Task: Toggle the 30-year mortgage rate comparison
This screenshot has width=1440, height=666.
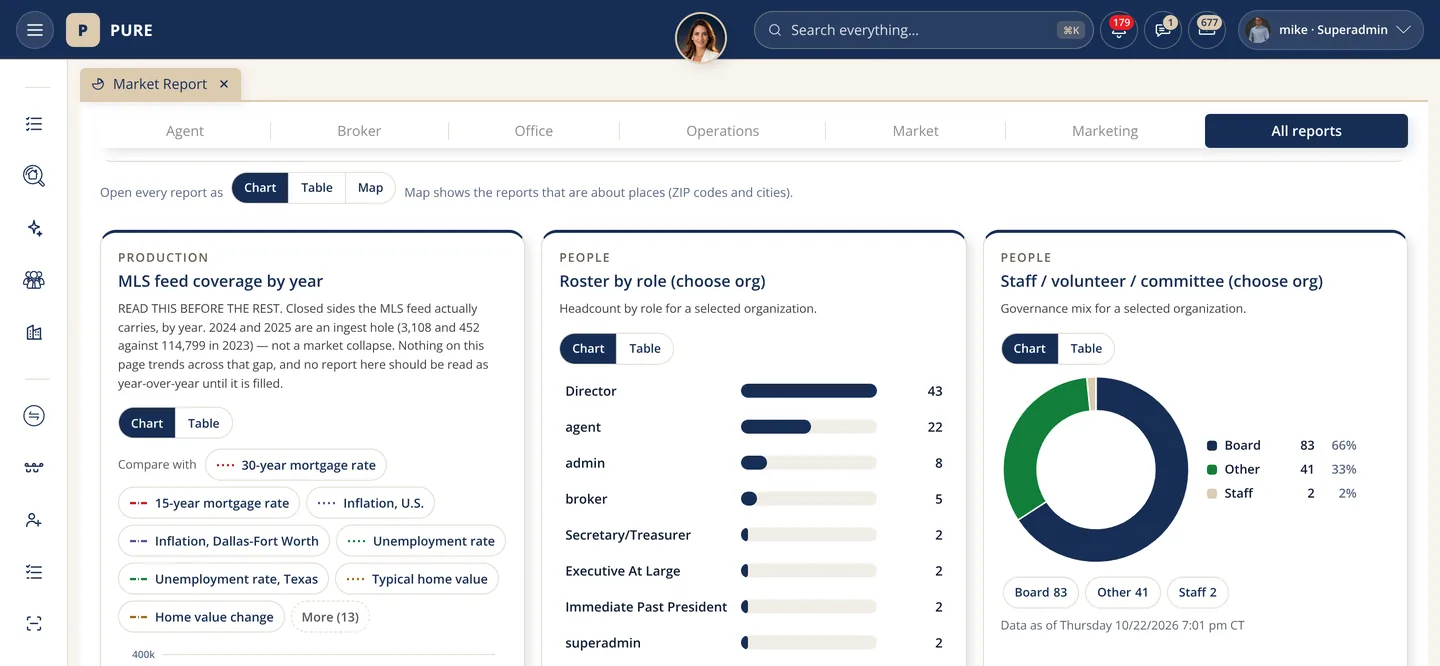Action: tap(296, 465)
